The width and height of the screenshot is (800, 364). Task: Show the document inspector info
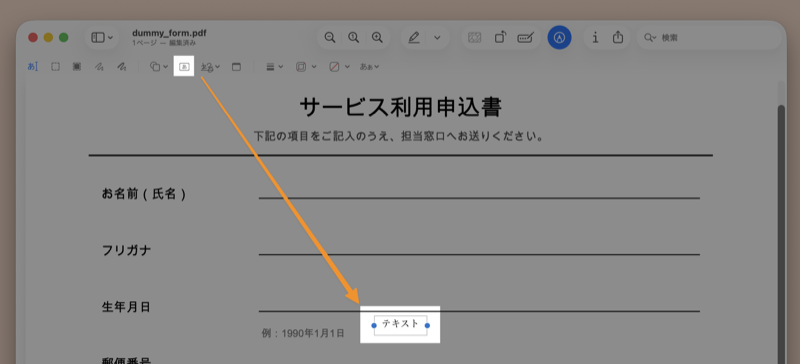click(595, 37)
